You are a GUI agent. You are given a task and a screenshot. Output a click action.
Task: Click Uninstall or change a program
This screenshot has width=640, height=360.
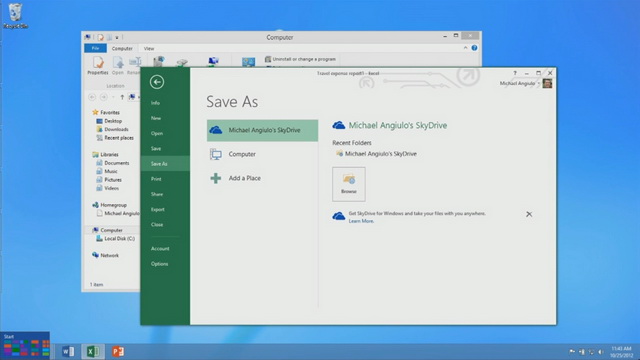300,59
